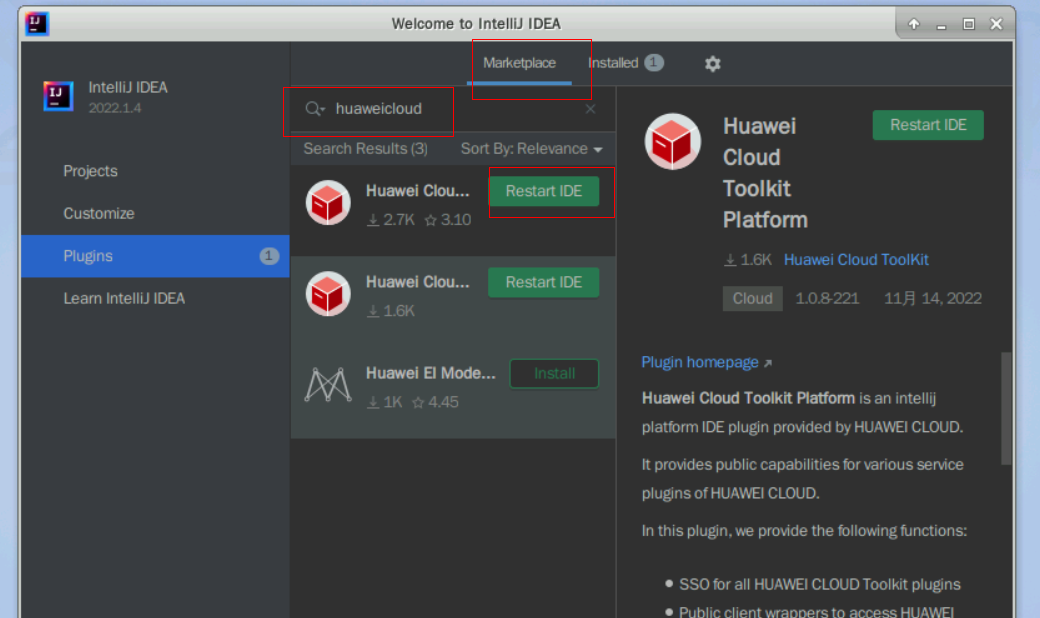The width and height of the screenshot is (1040, 618).
Task: Install the Huawei EI ModelArts plugin
Action: click(x=554, y=373)
